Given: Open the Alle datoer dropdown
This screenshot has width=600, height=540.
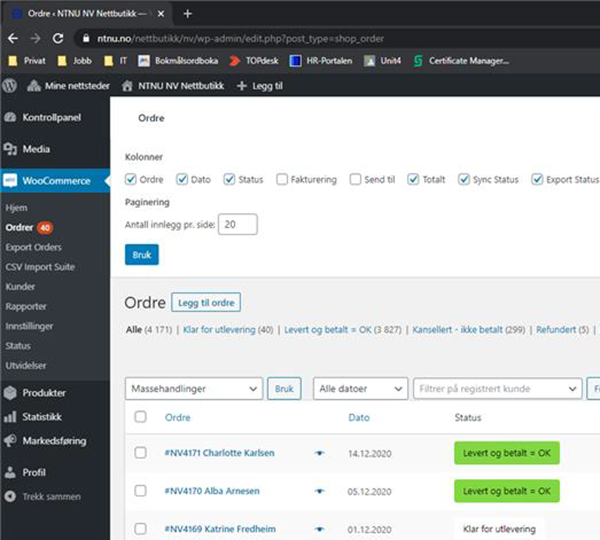Looking at the screenshot, I should click(x=360, y=389).
